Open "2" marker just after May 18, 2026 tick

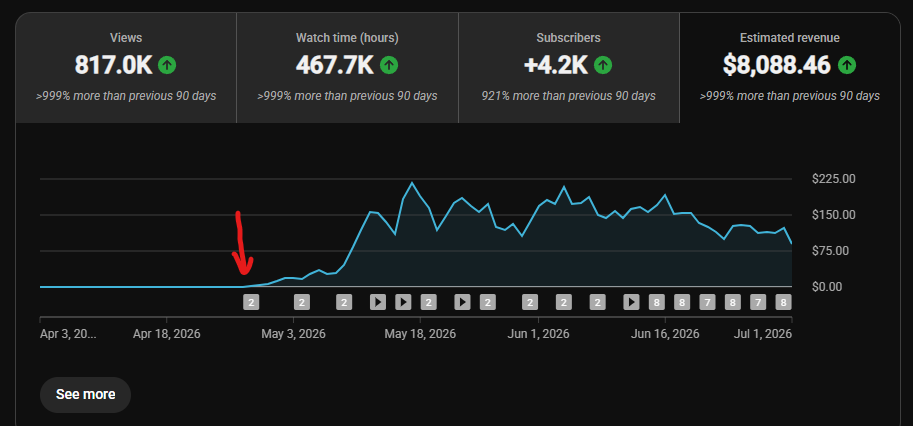(x=429, y=302)
